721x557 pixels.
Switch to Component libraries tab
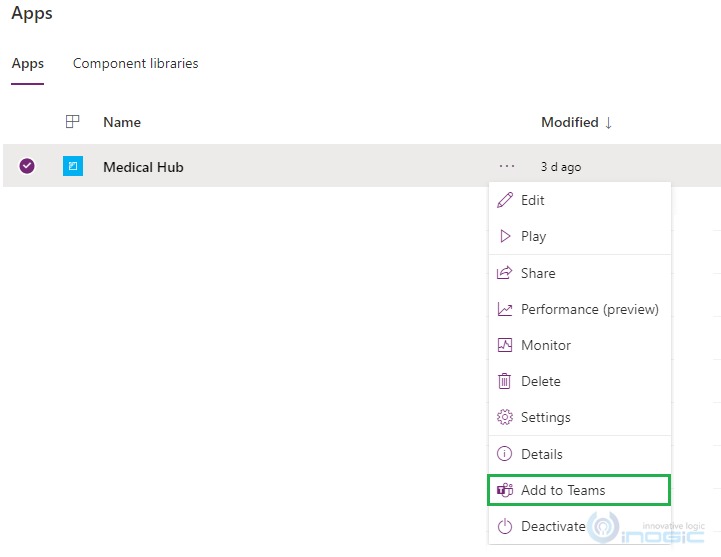(x=135, y=63)
